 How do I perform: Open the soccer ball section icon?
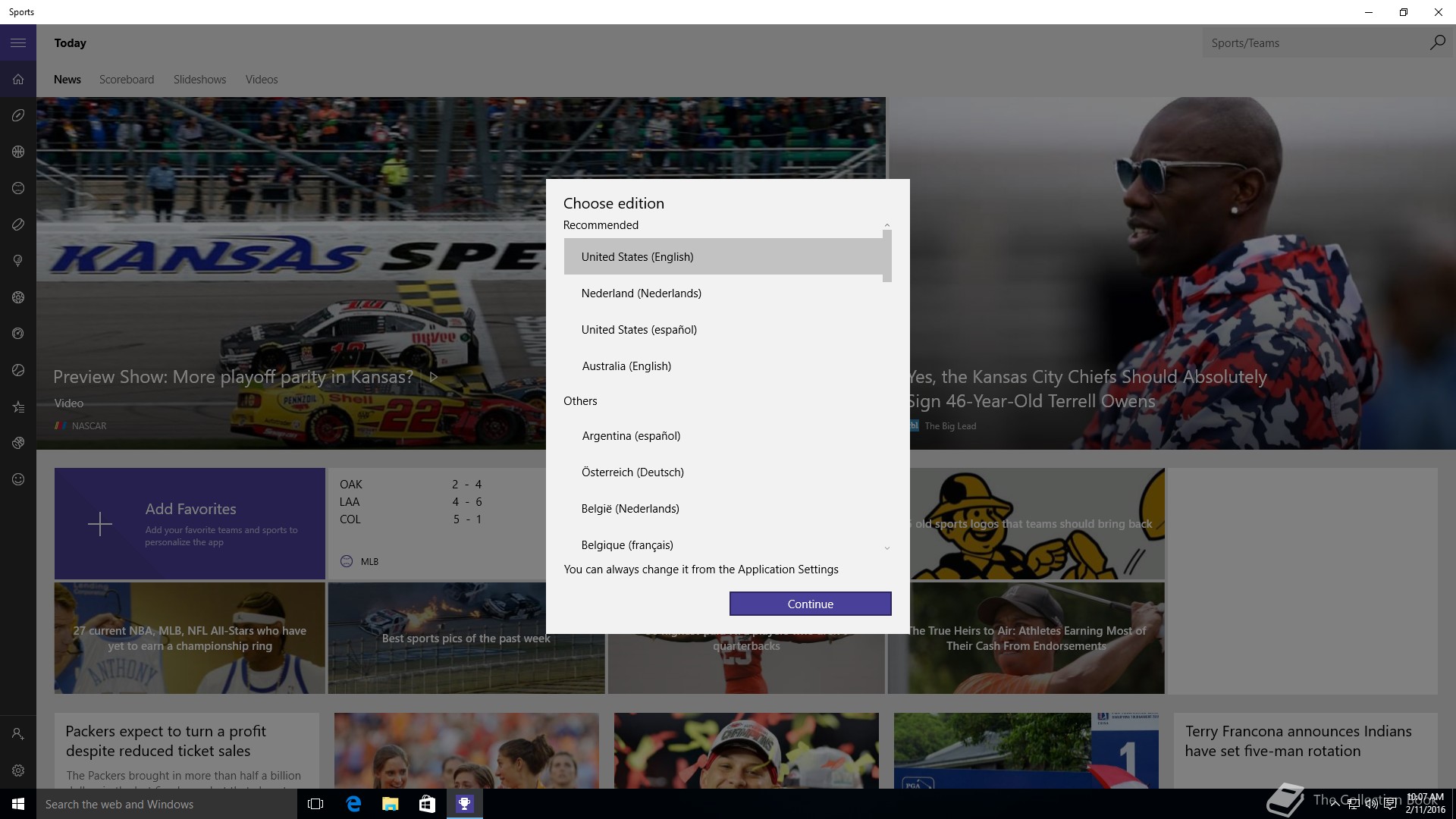click(18, 297)
